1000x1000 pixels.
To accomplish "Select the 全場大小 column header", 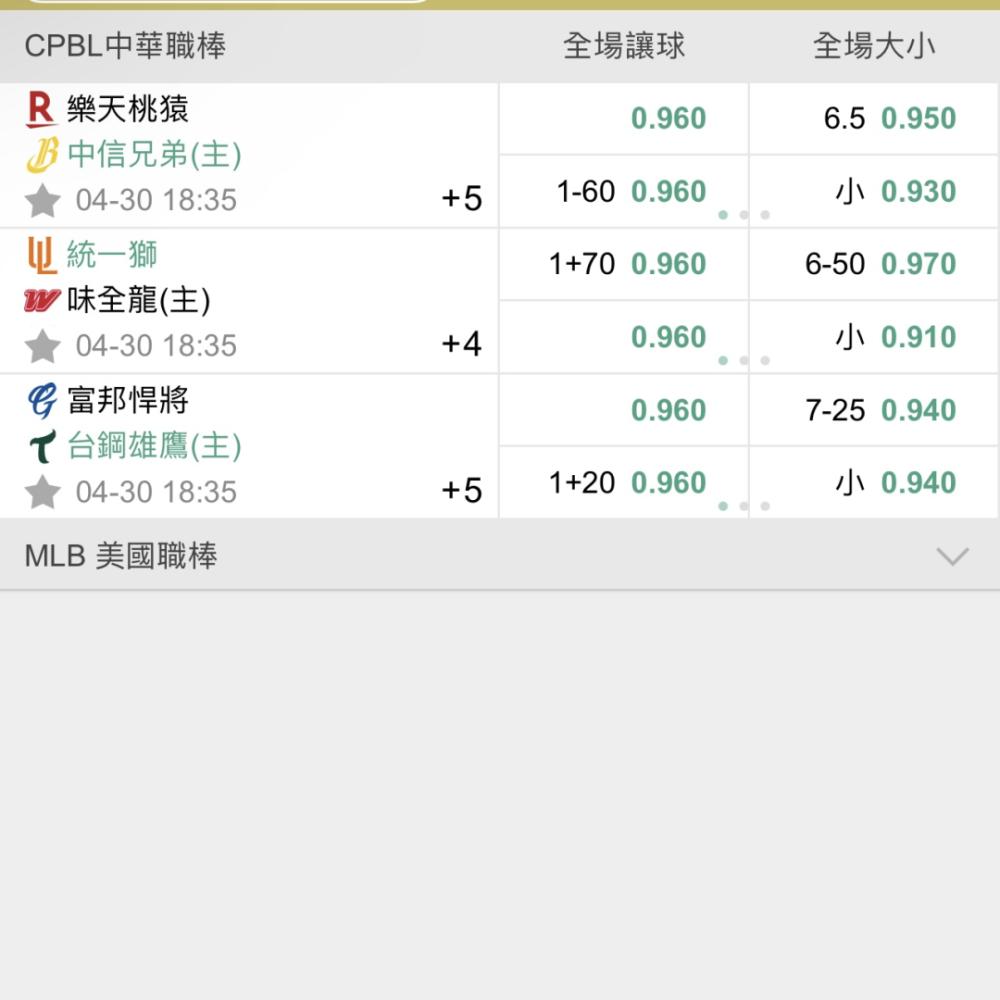I will pyautogui.click(x=874, y=46).
